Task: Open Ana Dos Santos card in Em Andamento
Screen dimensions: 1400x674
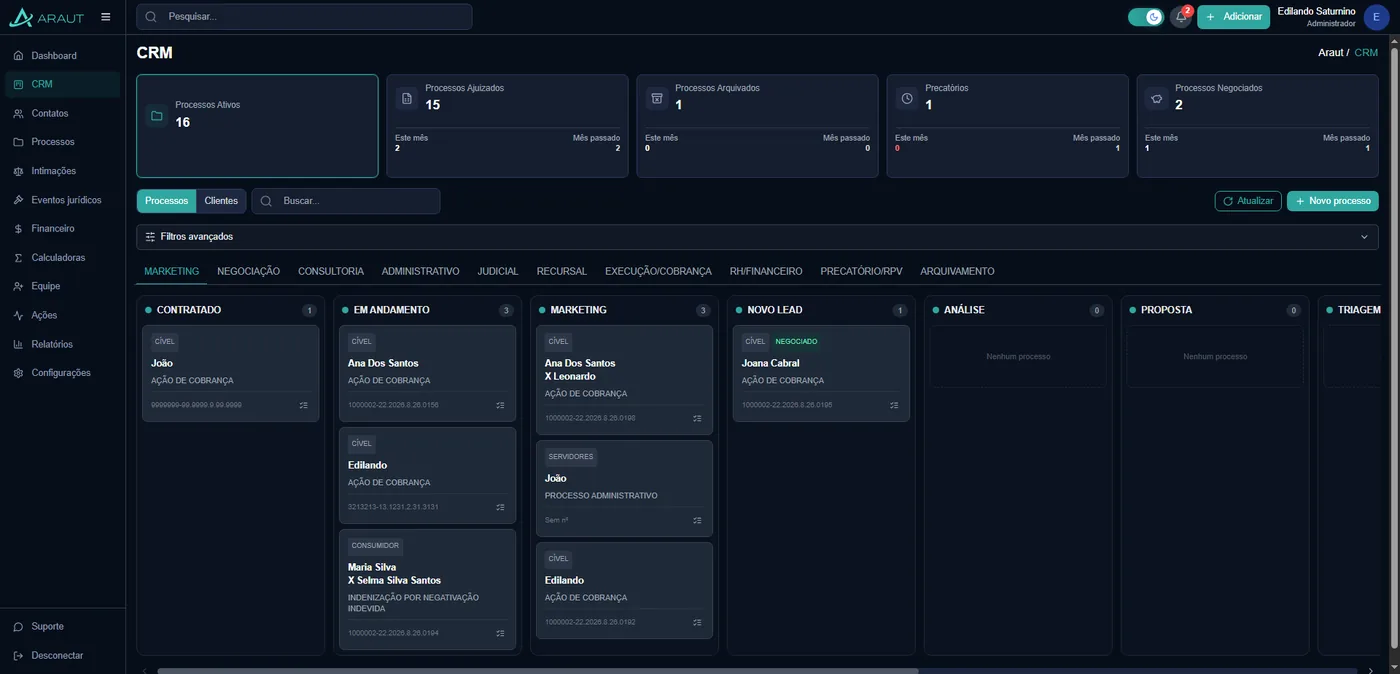Action: coord(427,373)
